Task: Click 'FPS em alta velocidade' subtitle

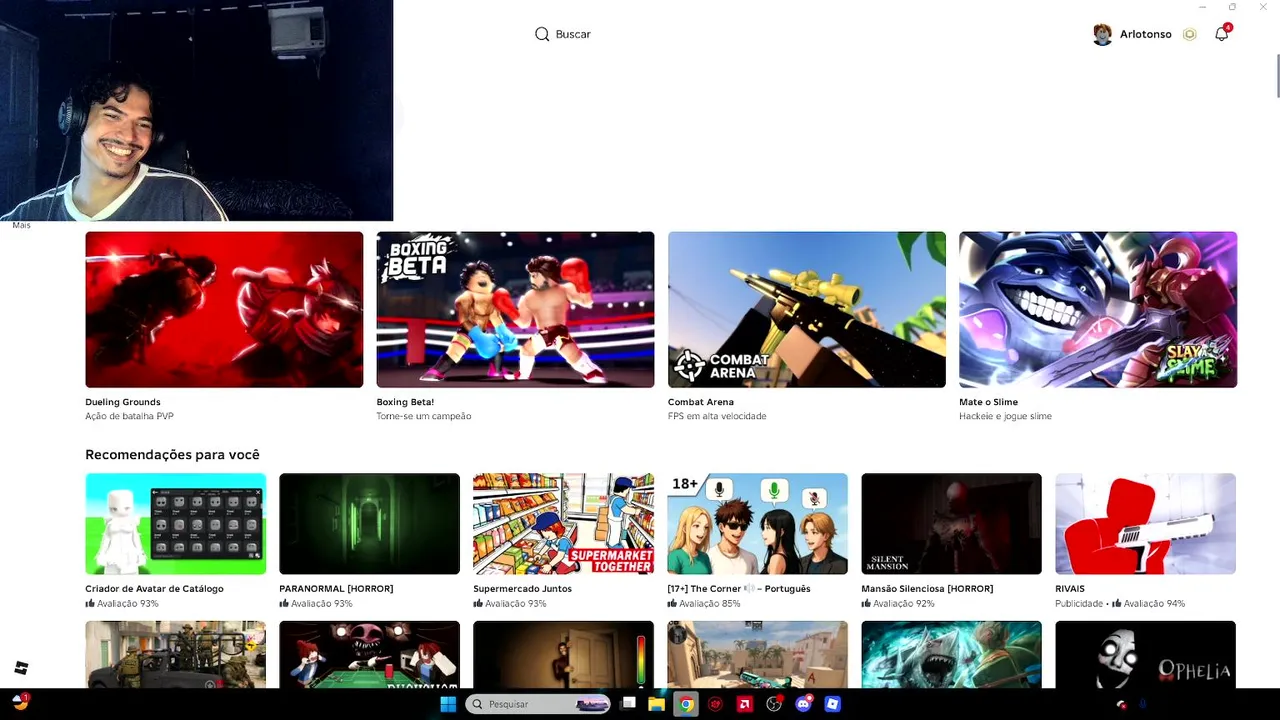Action: pos(717,416)
